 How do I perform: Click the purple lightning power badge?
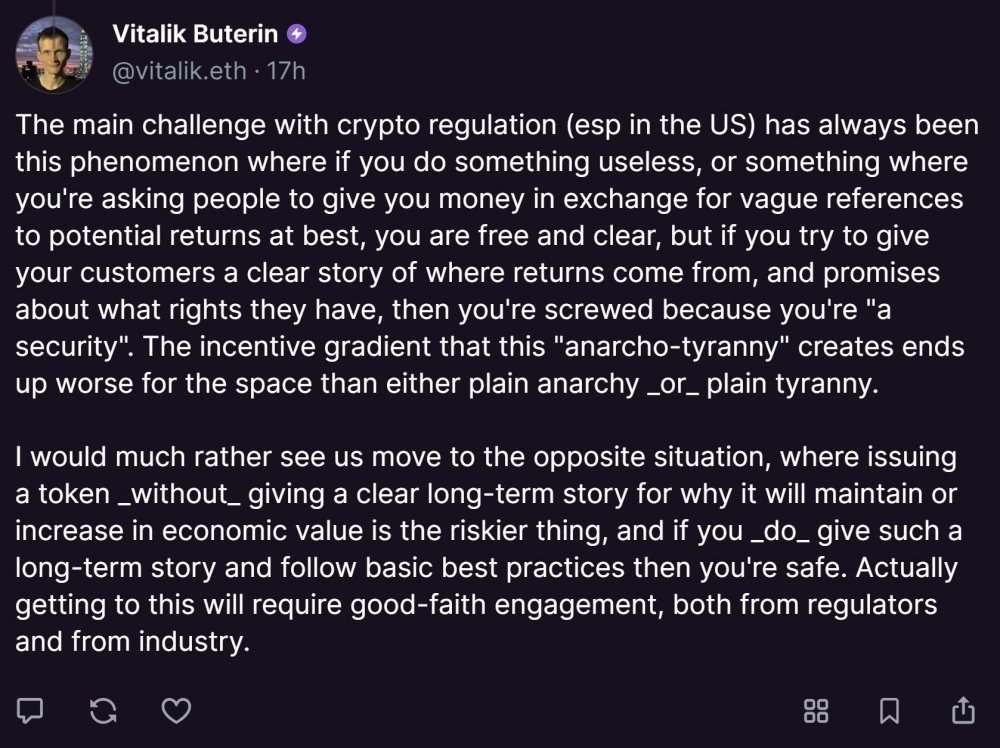coord(297,34)
